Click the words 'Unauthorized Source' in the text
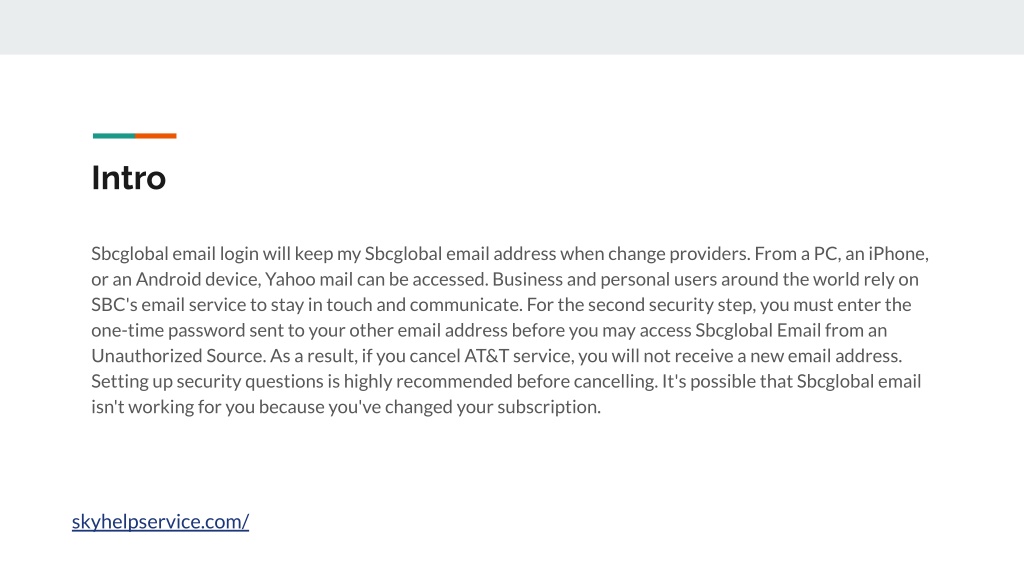1024x576 pixels. pos(178,356)
